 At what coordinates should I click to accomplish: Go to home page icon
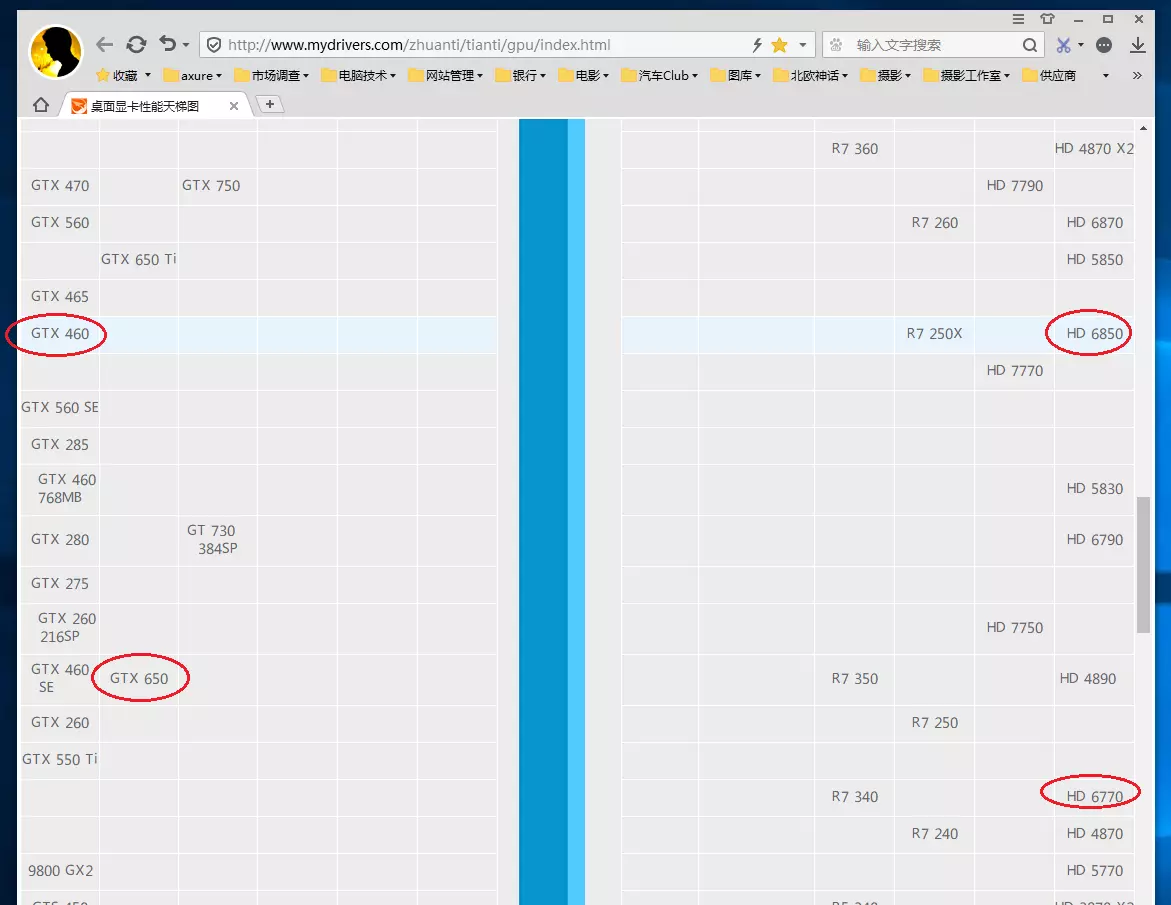click(x=41, y=105)
